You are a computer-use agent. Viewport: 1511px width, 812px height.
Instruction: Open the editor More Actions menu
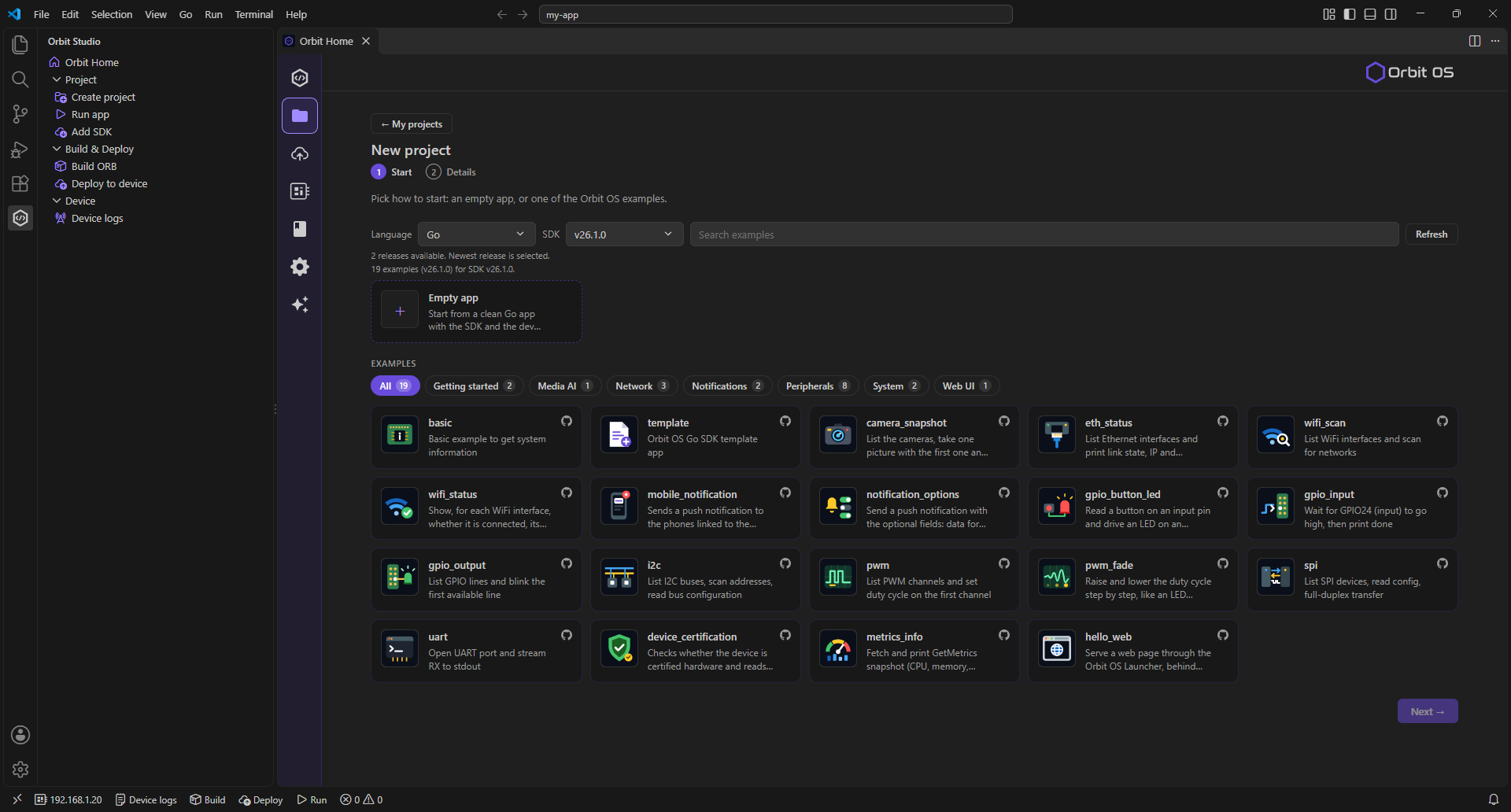[x=1495, y=41]
